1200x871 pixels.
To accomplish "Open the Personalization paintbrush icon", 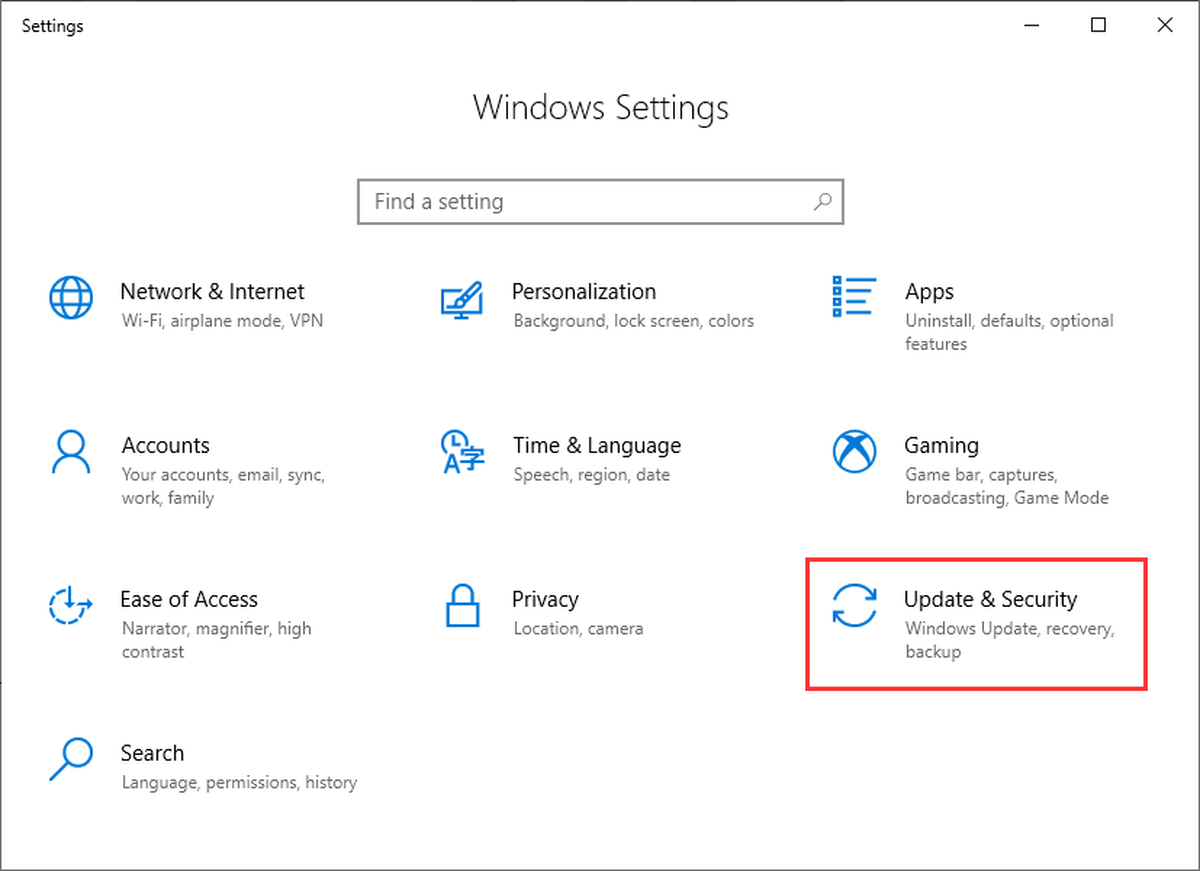I will coord(462,299).
